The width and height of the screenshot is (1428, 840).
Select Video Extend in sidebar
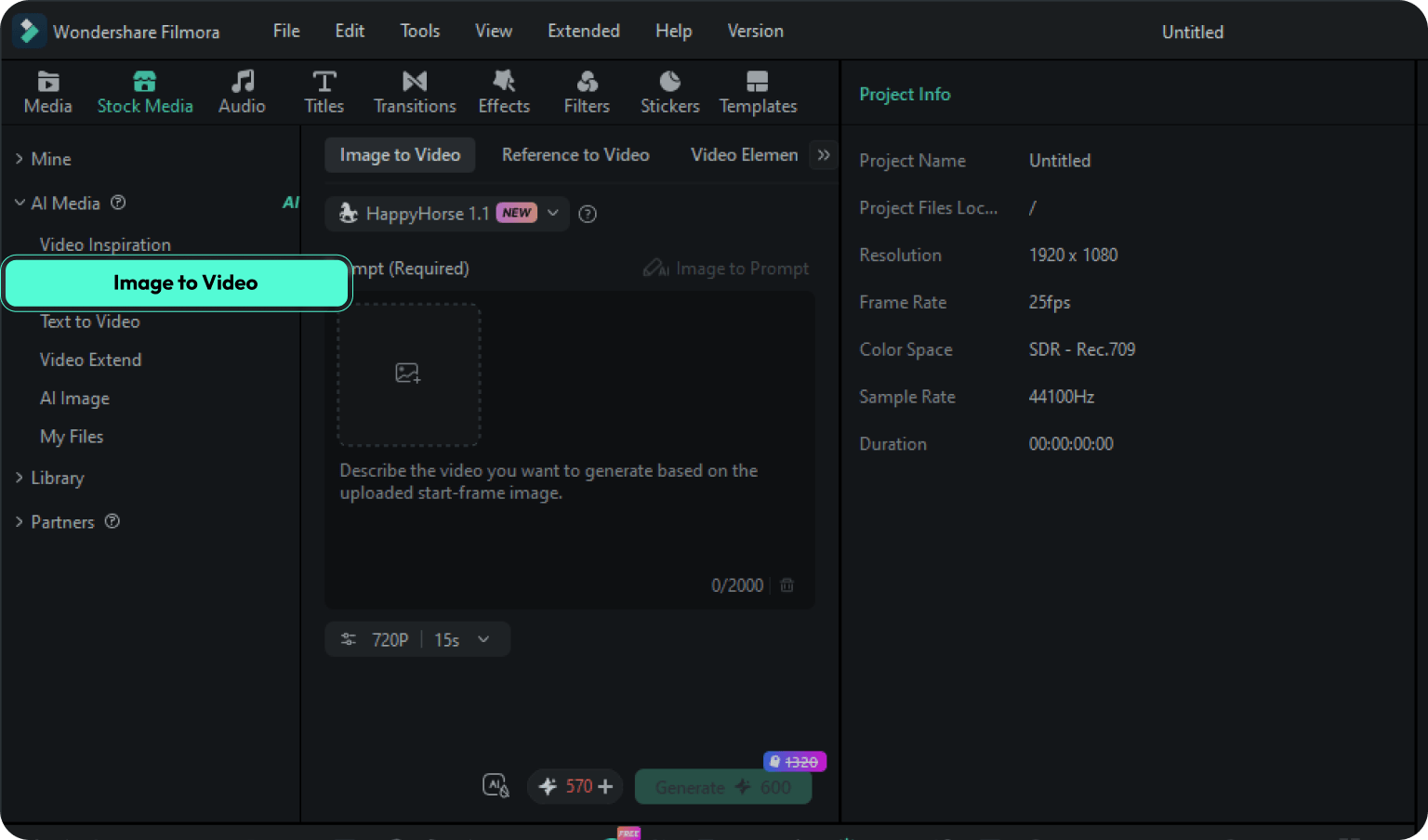point(90,360)
